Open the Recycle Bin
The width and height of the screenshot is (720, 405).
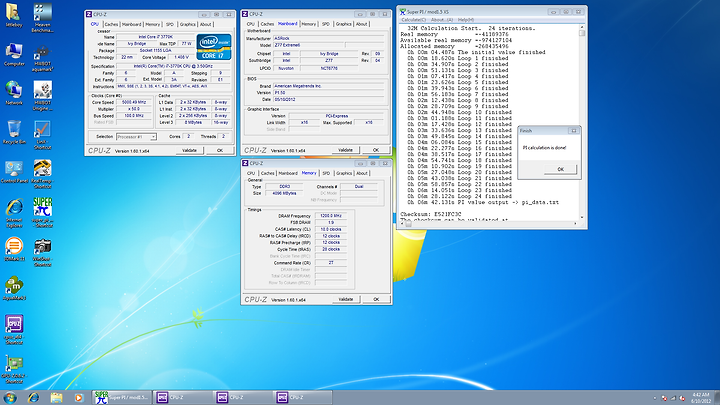pos(14,132)
